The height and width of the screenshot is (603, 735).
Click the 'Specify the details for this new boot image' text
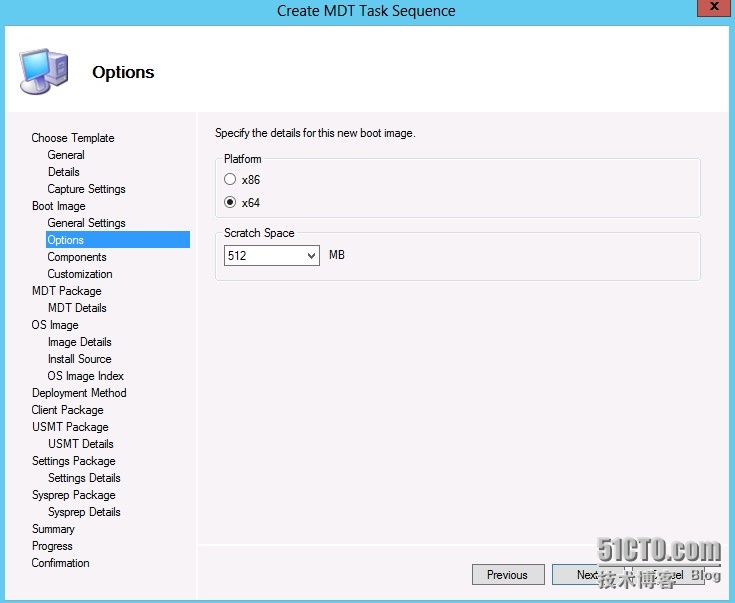click(x=315, y=133)
